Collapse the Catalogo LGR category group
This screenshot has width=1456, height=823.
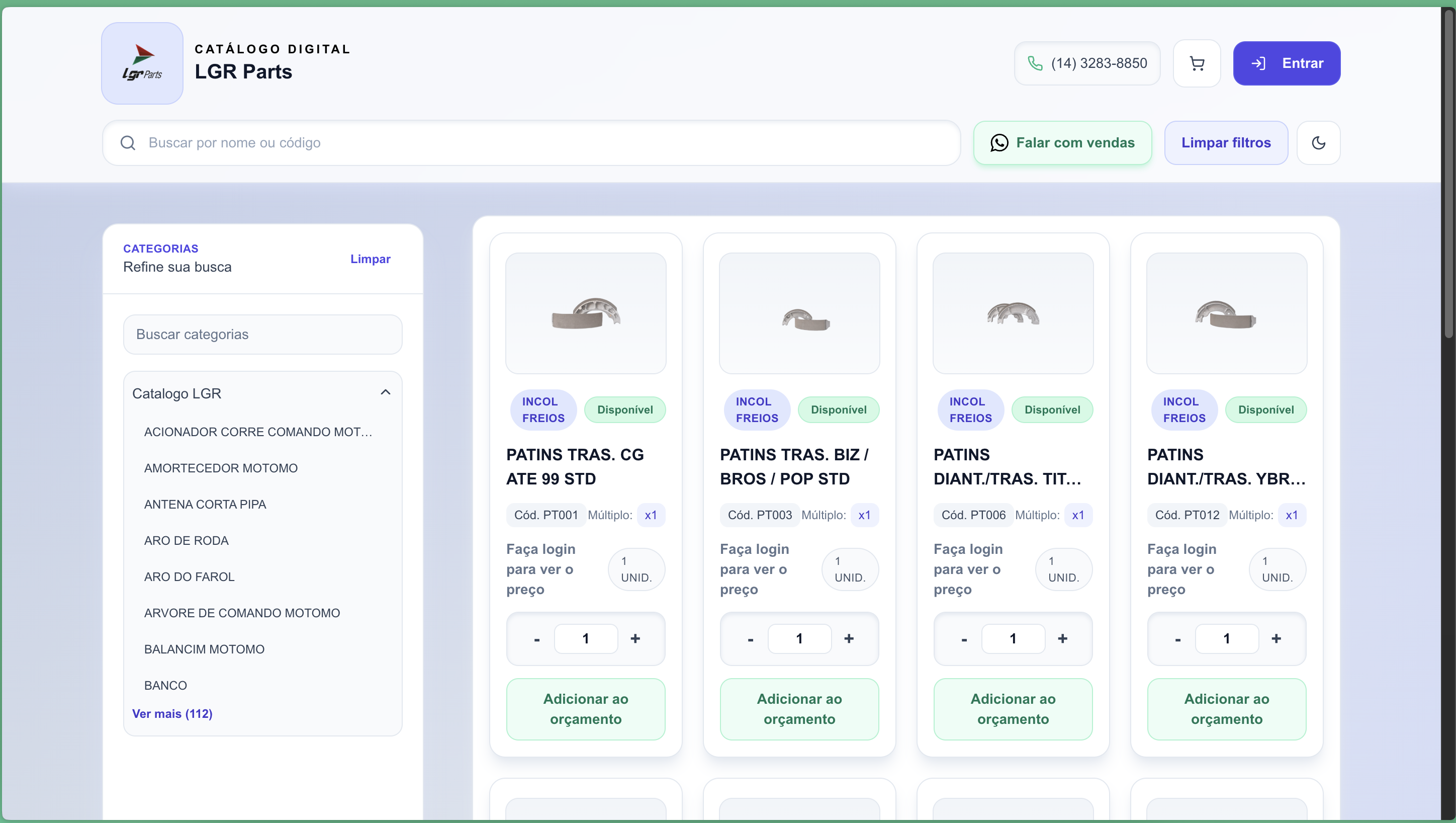coord(386,392)
